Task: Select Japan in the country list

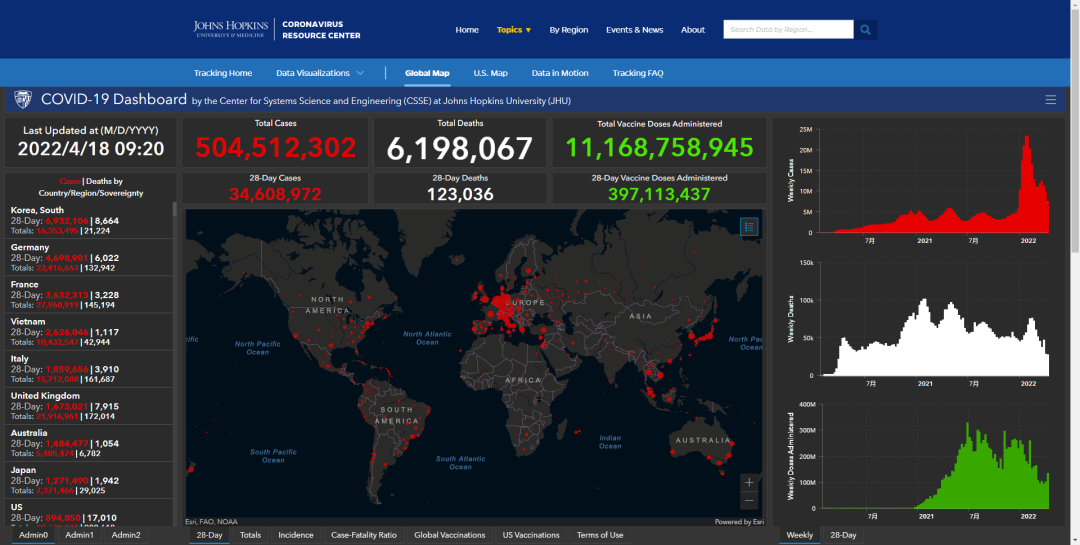Action: tap(89, 481)
